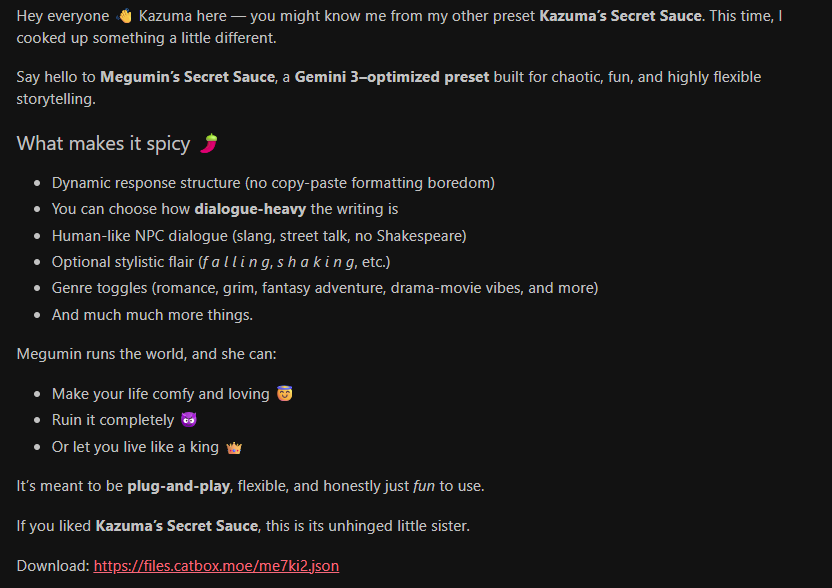Click the "Dynamic response structure" bullet
The height and width of the screenshot is (588, 832).
[x=273, y=183]
